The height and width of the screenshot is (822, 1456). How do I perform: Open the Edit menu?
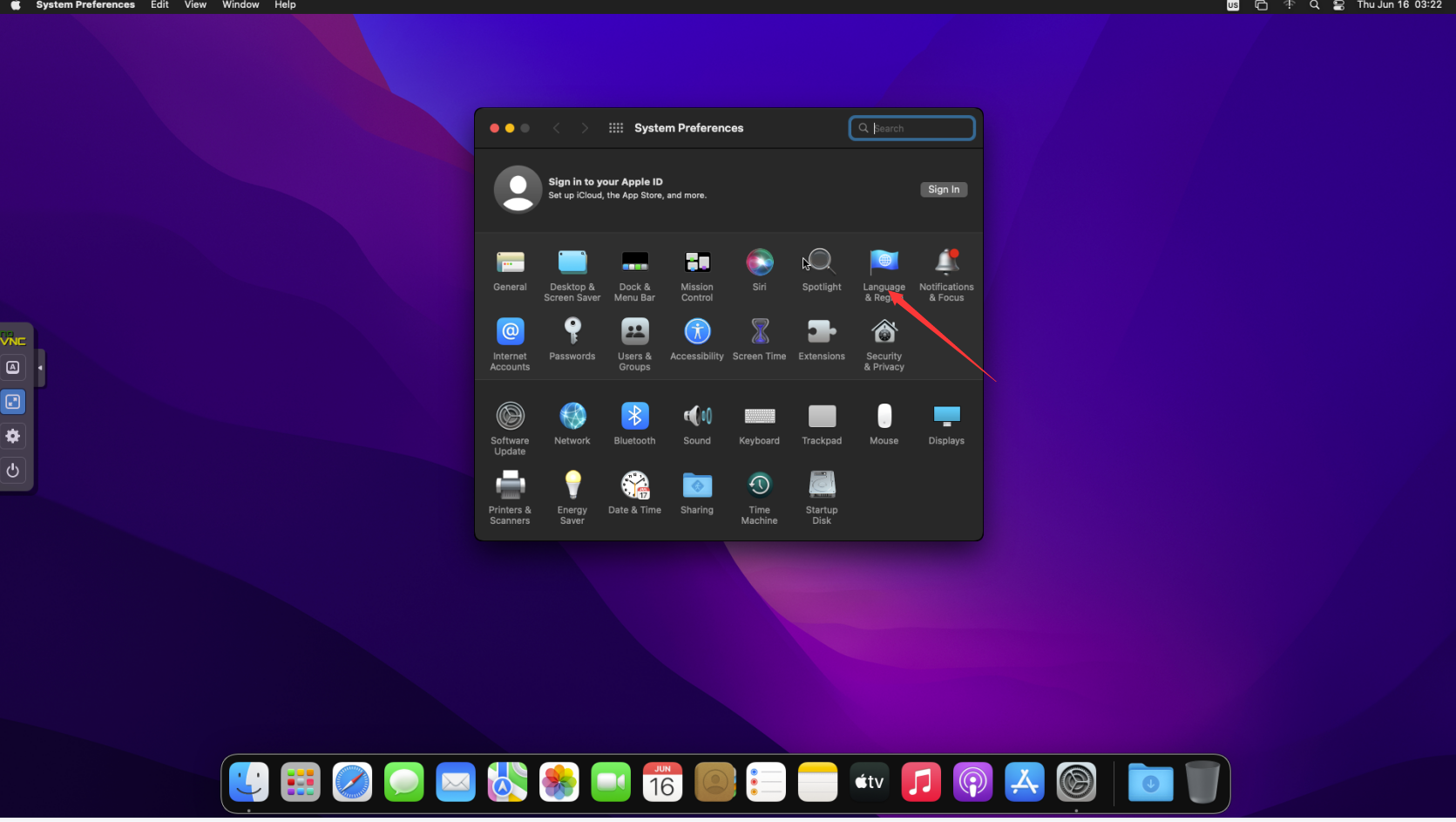point(159,5)
